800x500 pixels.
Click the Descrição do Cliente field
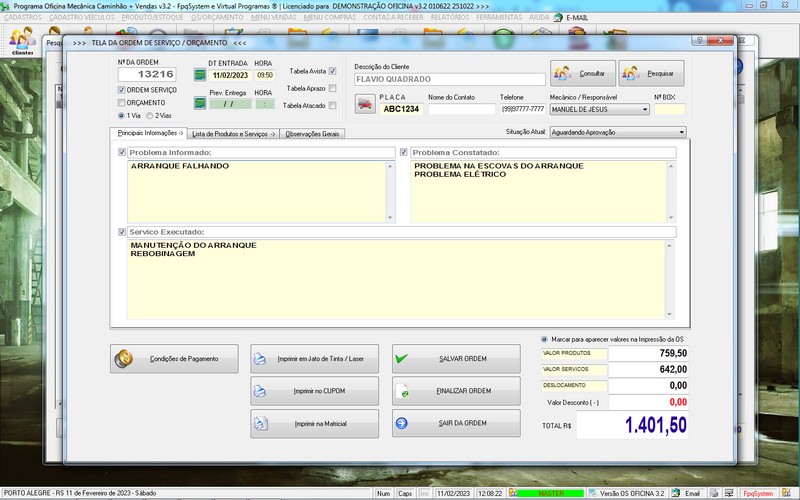449,79
